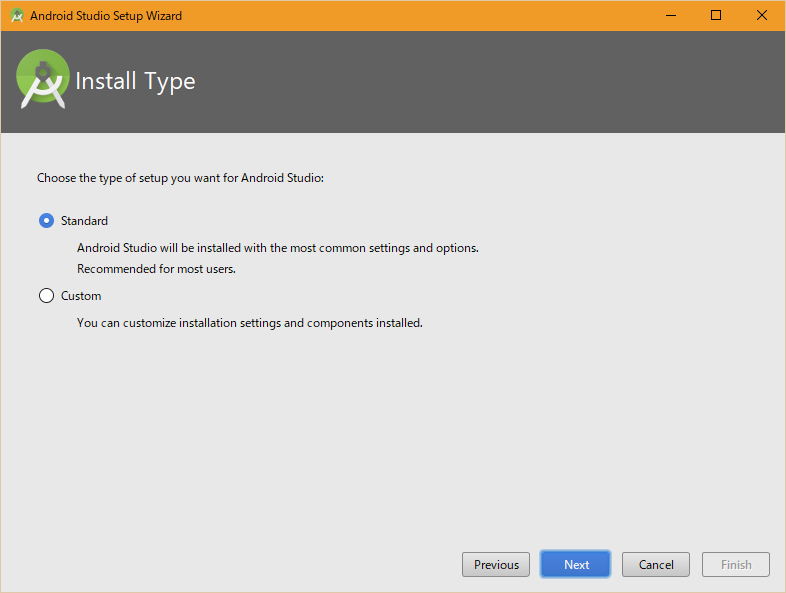Viewport: 786px width, 593px height.
Task: Close the Setup Wizard window
Action: [x=762, y=16]
